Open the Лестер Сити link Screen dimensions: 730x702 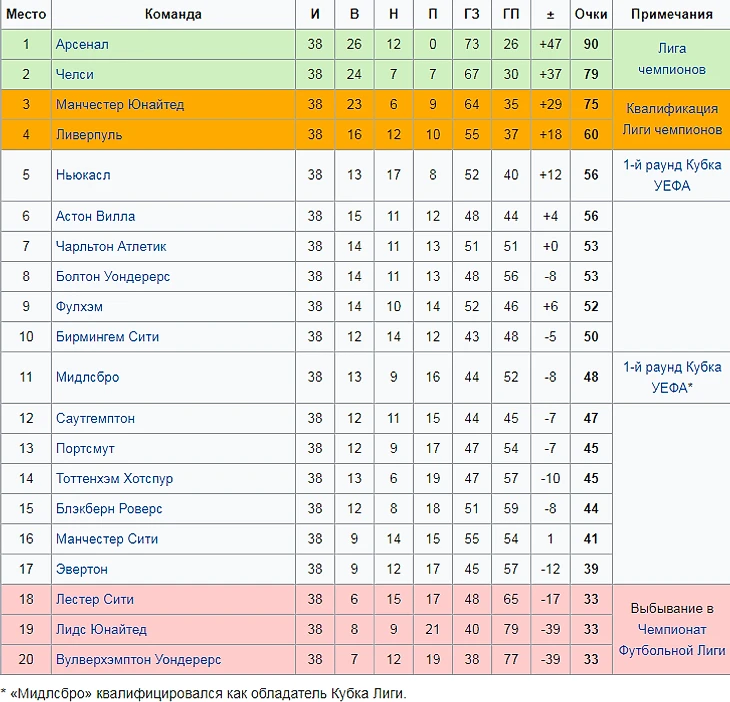tap(95, 600)
